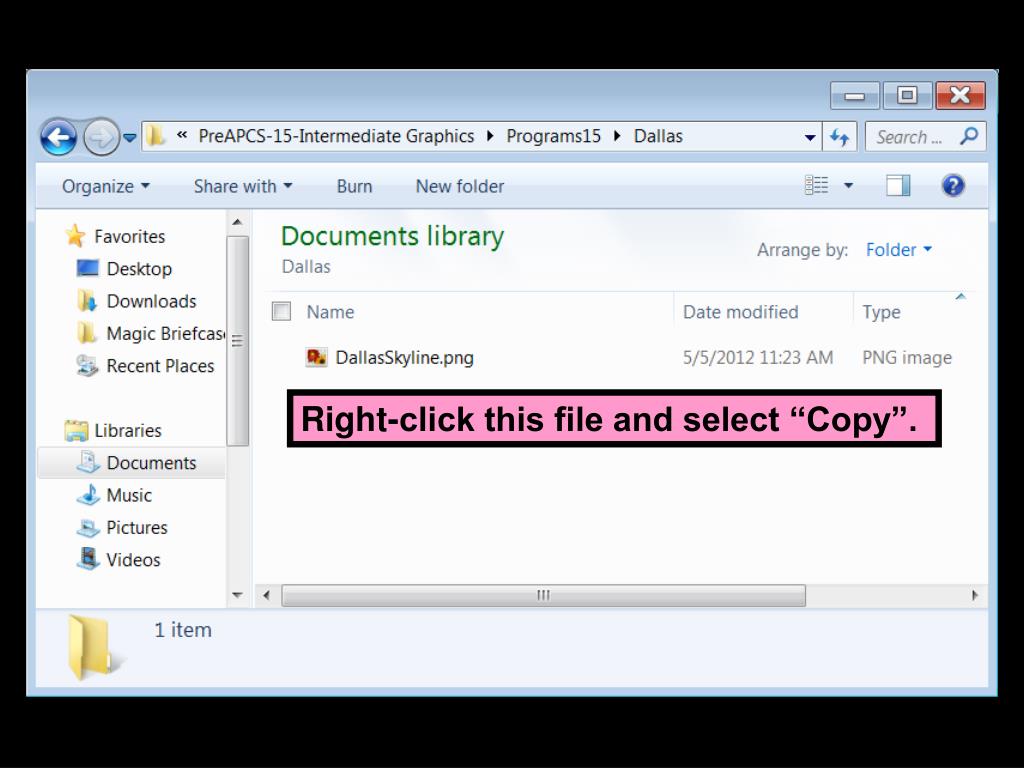
Task: Select PreAPCS-15-Intermediate Graphics breadcrumb
Action: tap(336, 136)
